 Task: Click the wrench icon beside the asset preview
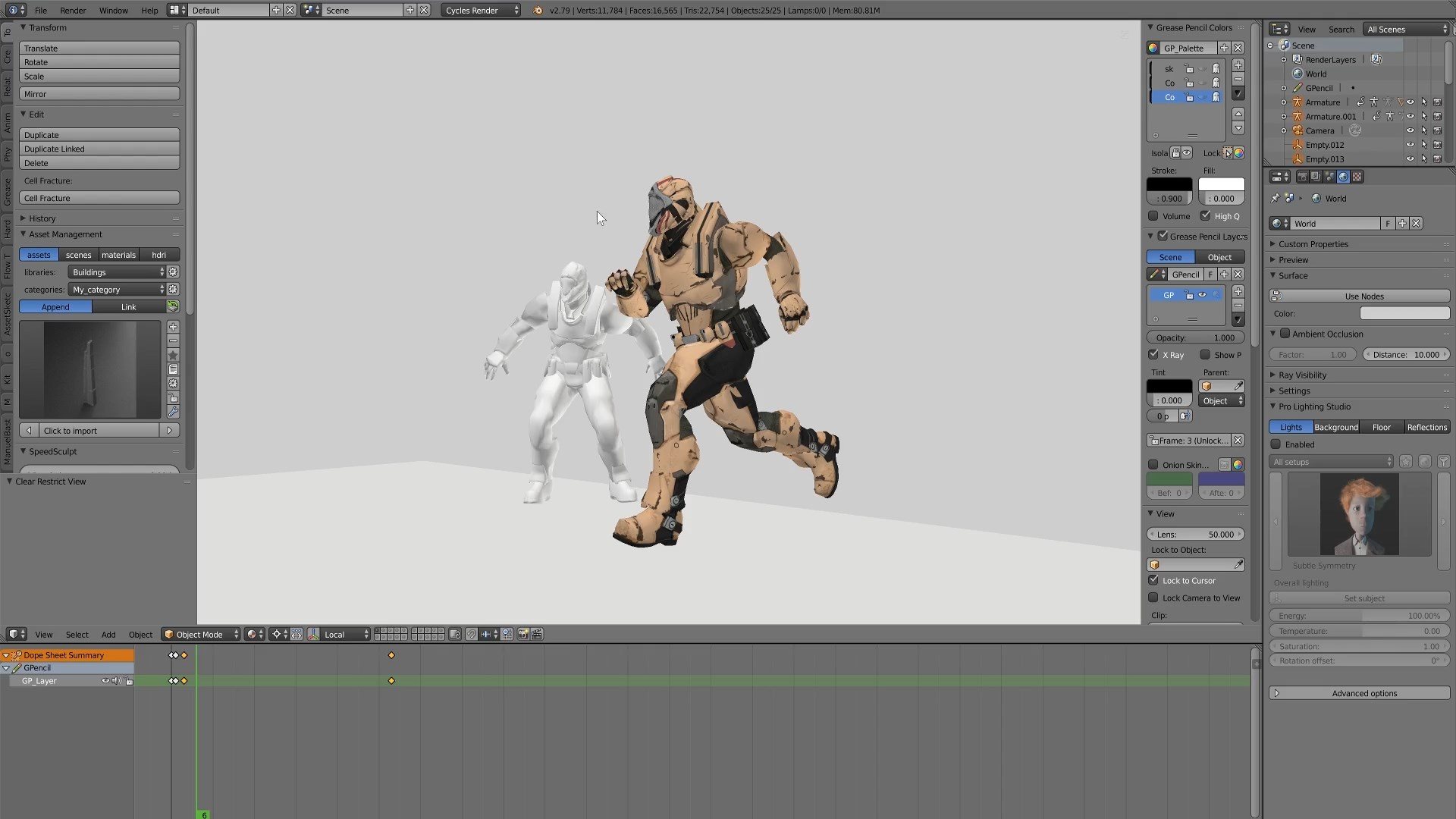[173, 412]
